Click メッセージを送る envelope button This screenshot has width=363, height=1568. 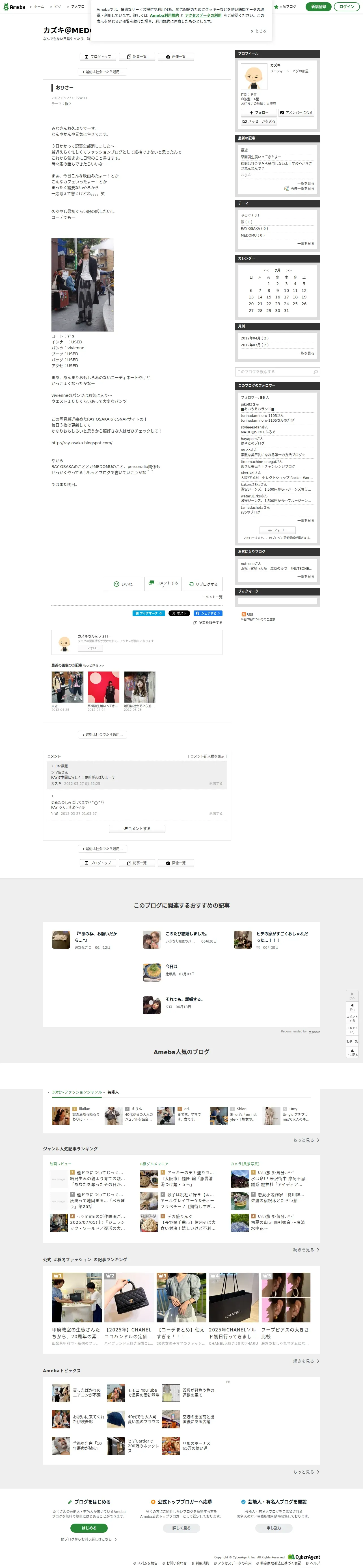[x=259, y=121]
